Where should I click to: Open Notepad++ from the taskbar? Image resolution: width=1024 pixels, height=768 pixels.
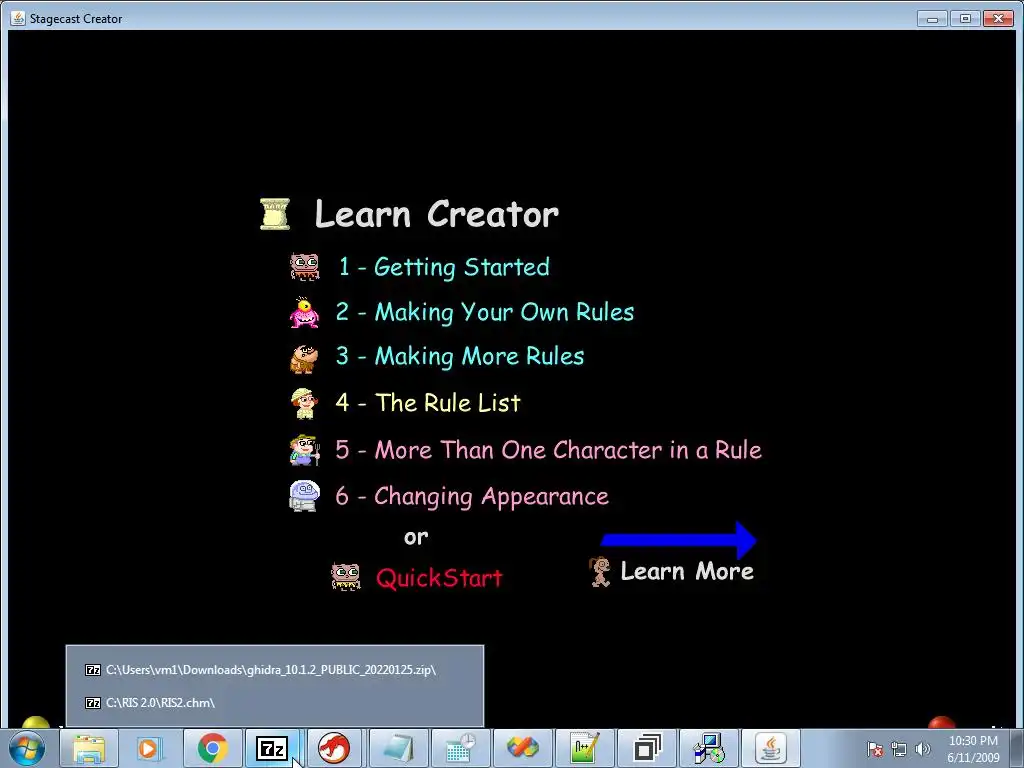pyautogui.click(x=583, y=749)
